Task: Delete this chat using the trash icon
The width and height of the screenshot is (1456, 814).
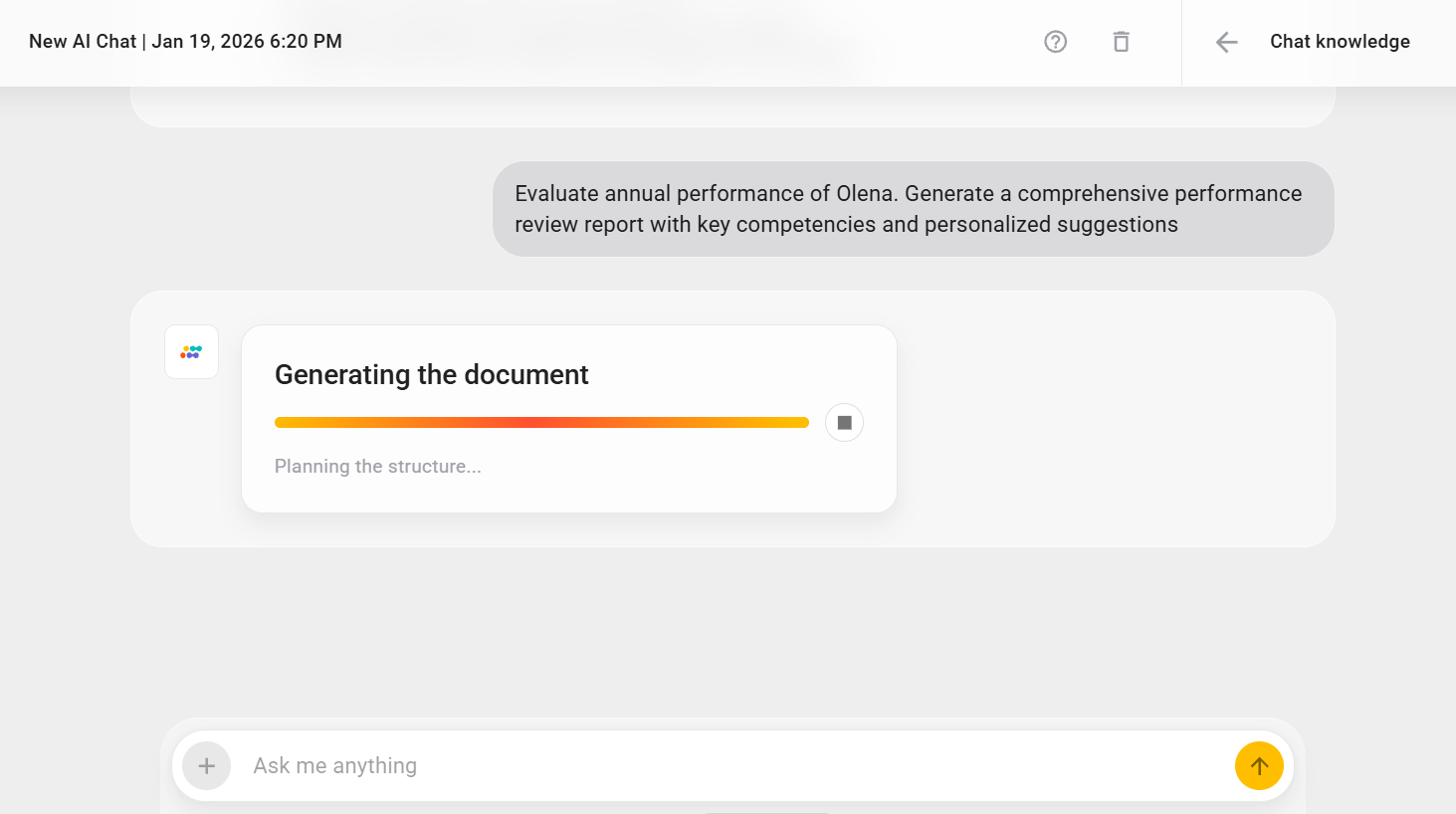Action: 1121,42
